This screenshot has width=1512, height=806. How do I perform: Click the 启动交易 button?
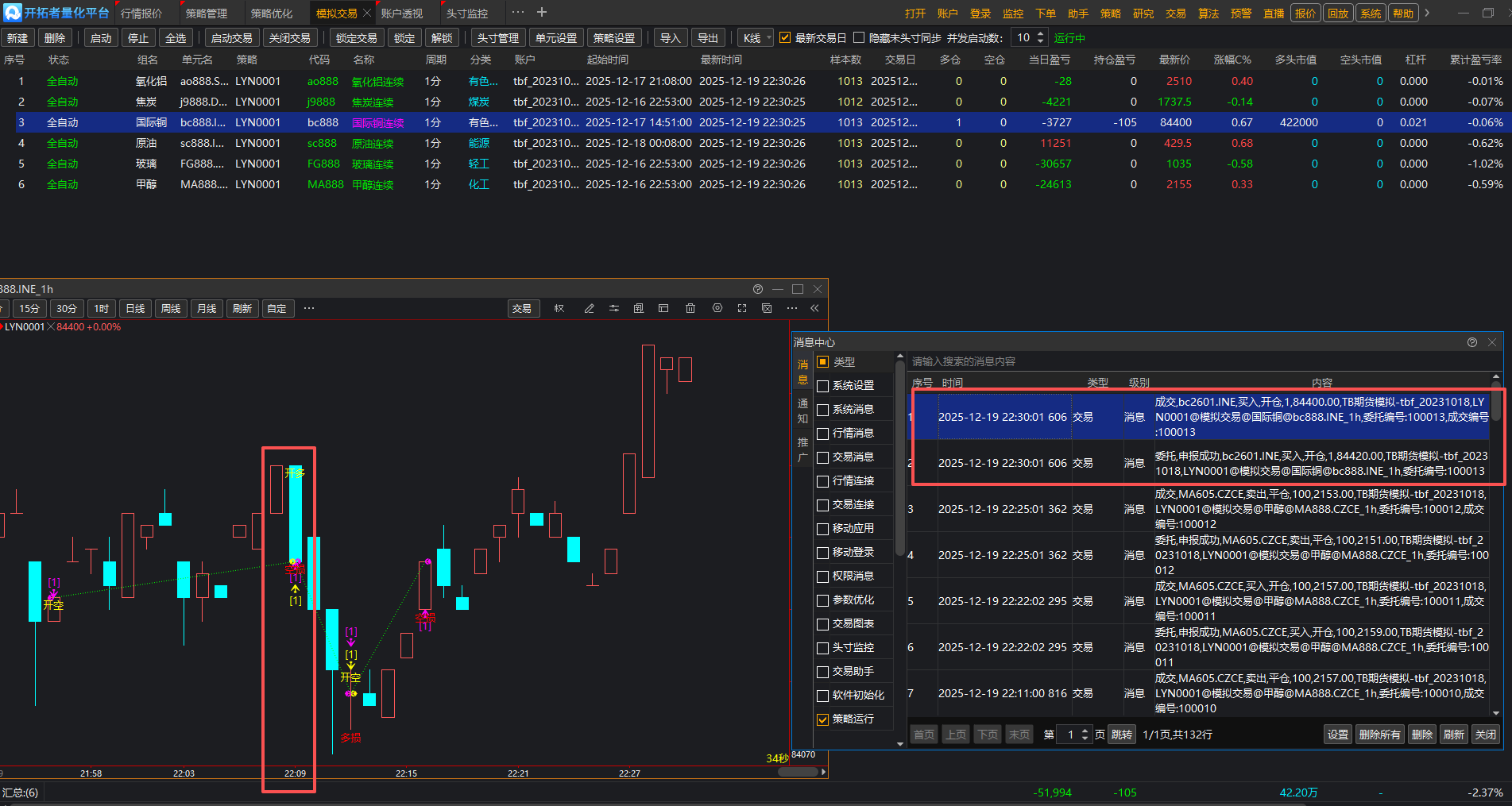coord(232,38)
